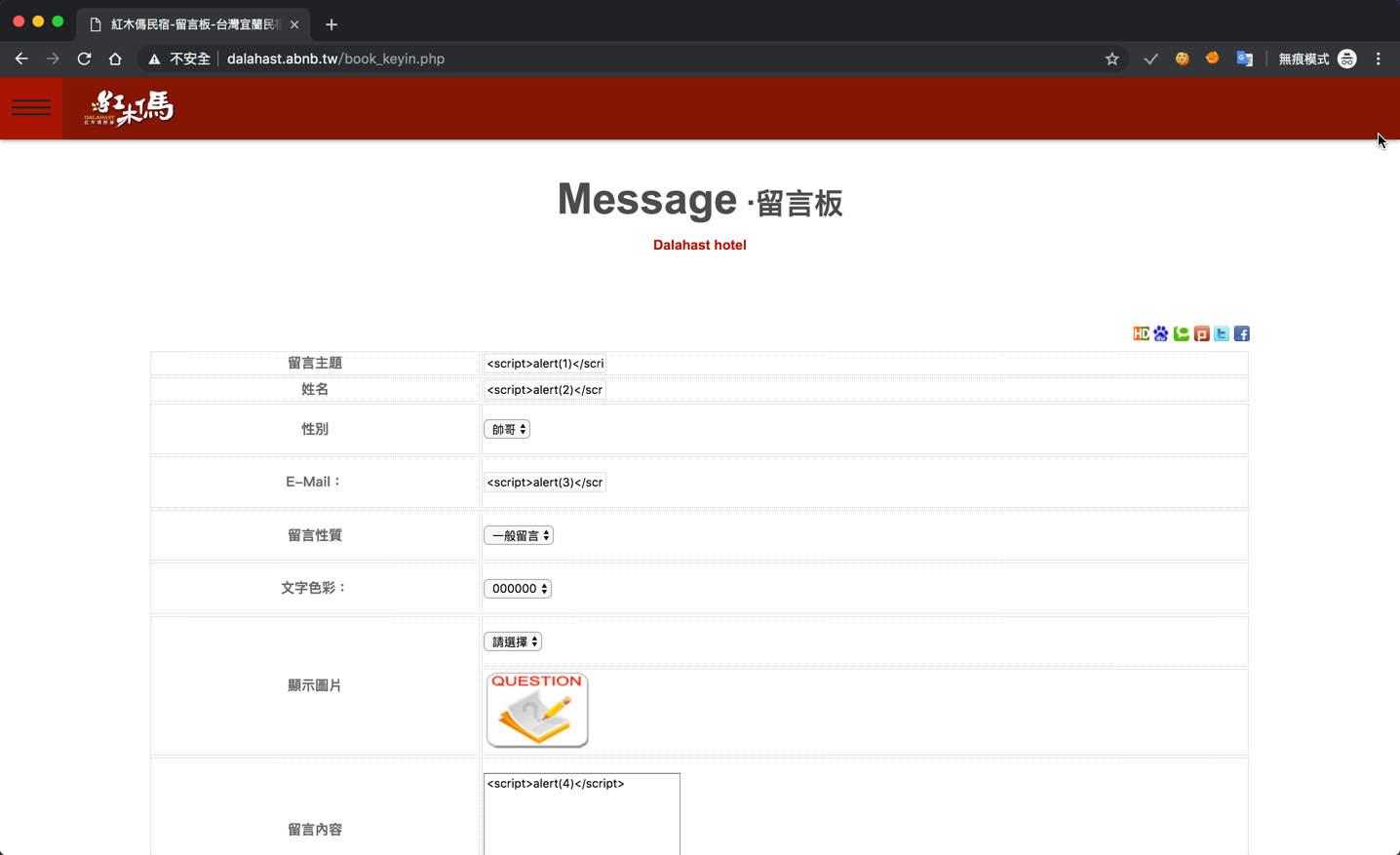This screenshot has height=855, width=1400.
Task: Click the 顯示圖片 row label
Action: tap(315, 685)
